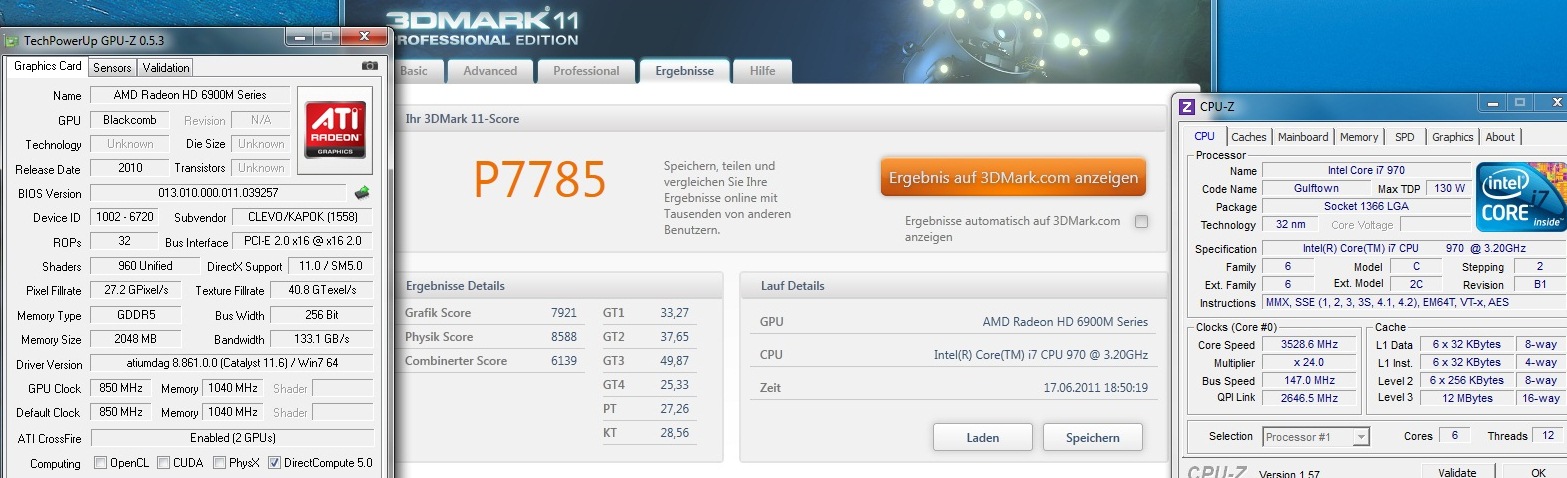Click the Device ID 1002 - 6720 field

(x=125, y=217)
